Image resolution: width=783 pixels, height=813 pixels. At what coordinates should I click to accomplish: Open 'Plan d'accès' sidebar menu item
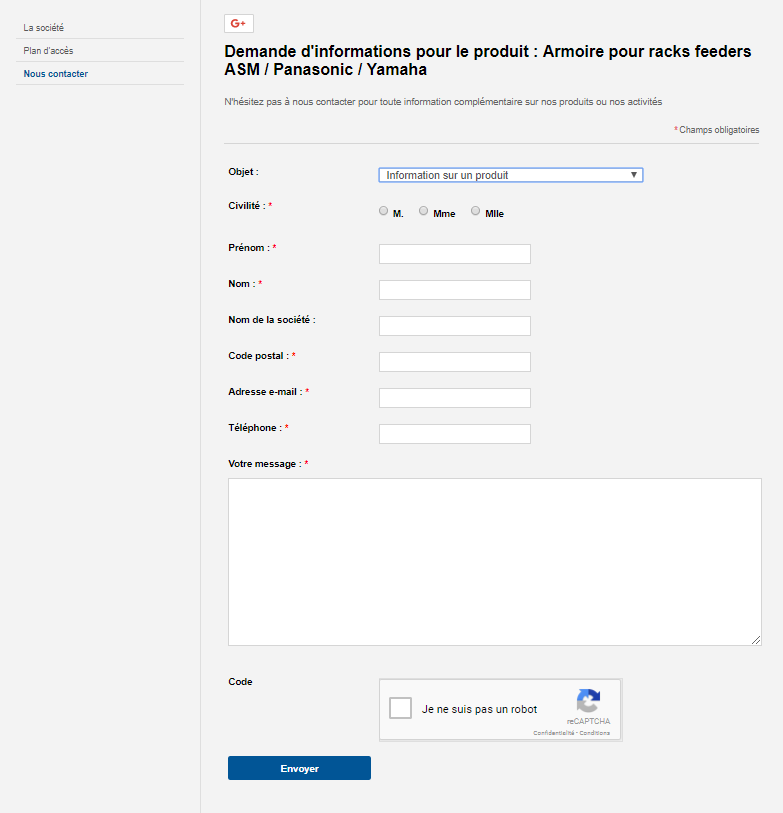pyautogui.click(x=48, y=51)
